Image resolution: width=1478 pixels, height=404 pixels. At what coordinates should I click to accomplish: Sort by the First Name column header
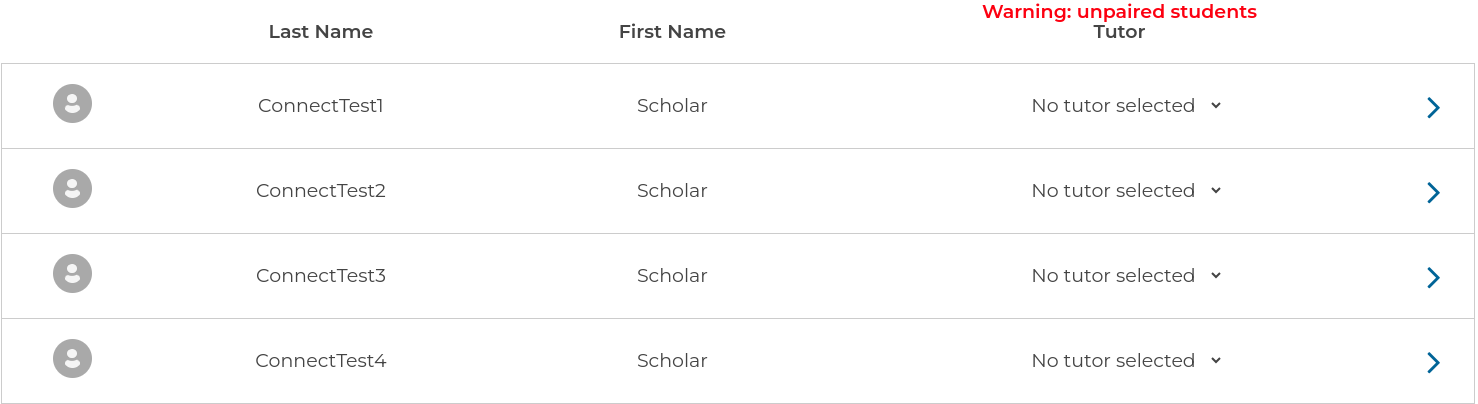click(x=672, y=32)
